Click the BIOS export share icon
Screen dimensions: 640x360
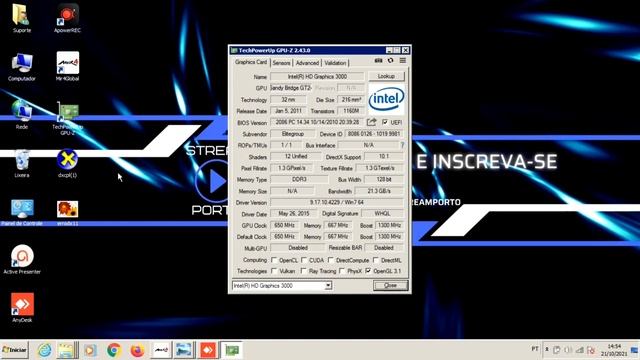click(x=371, y=122)
